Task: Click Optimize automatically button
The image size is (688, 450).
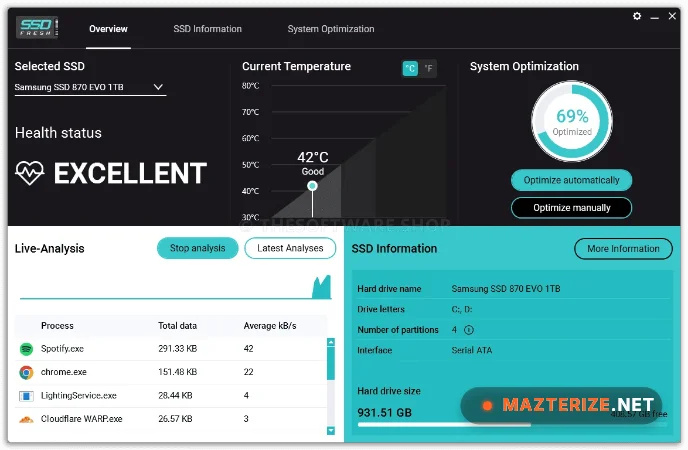Action: tap(571, 180)
